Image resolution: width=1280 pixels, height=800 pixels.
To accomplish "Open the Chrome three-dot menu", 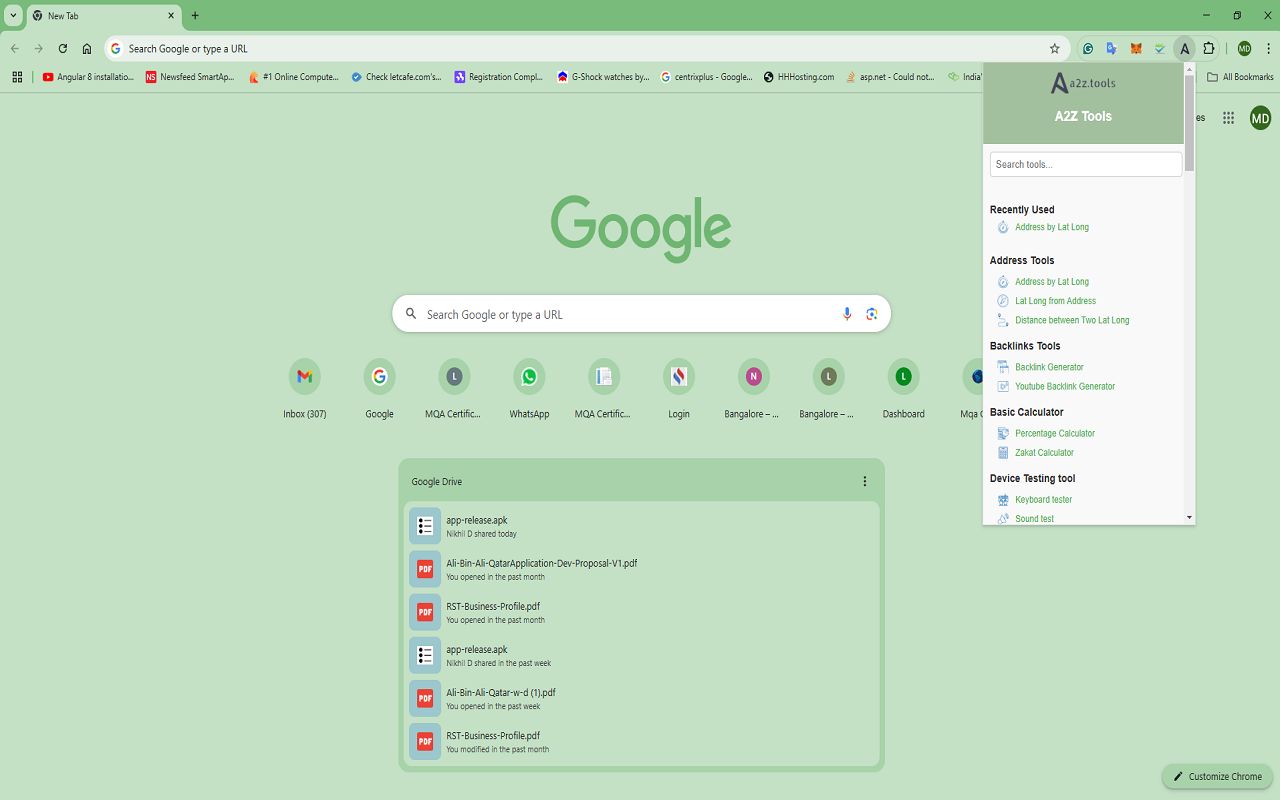I will (x=1268, y=48).
